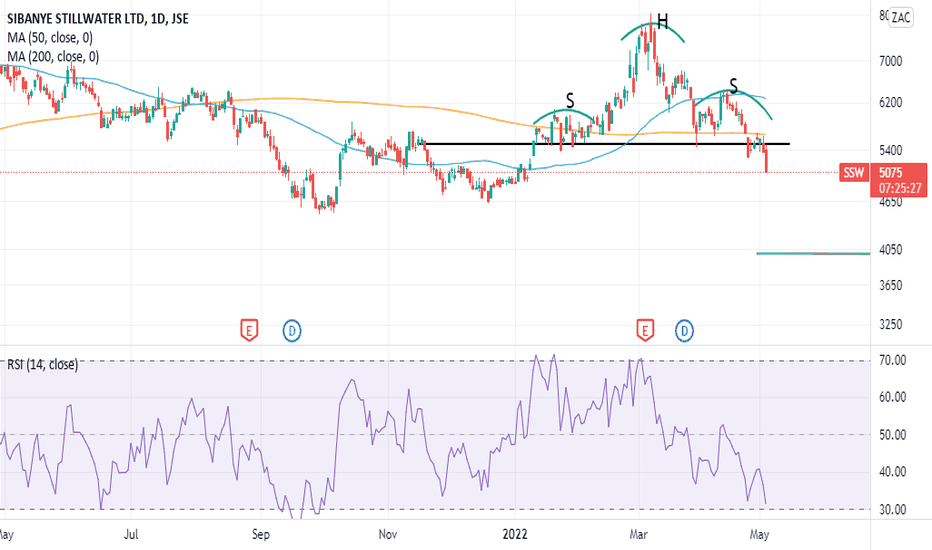
Task: Click the September dividend D marker
Action: 291,330
